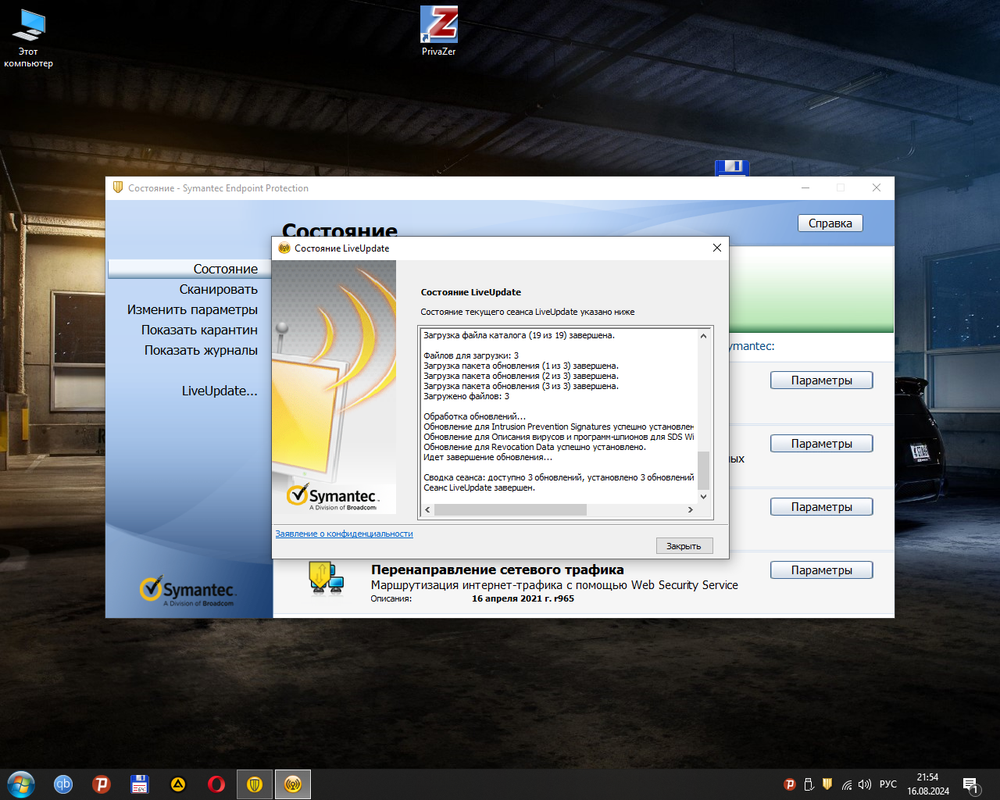Click the network traffic redirection icon
This screenshot has width=1000, height=800.
coord(326,578)
